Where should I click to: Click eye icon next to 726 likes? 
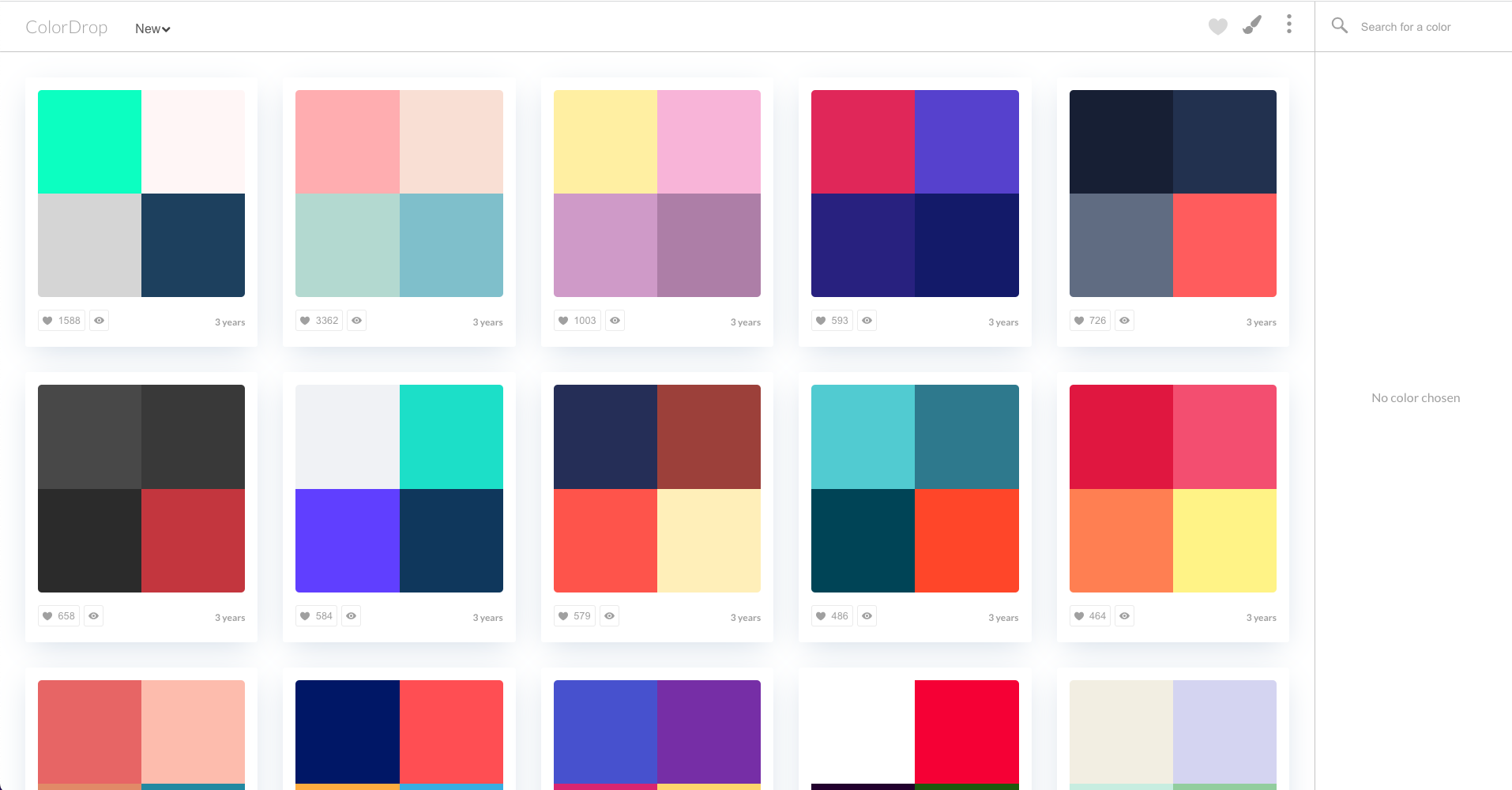pos(1124,321)
